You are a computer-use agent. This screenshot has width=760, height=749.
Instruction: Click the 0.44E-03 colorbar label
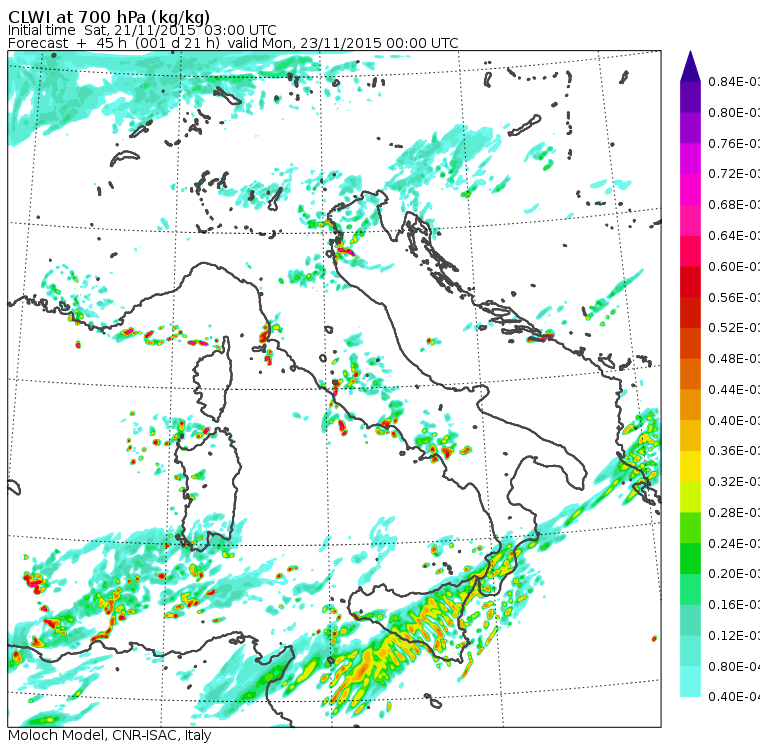pyautogui.click(x=734, y=389)
